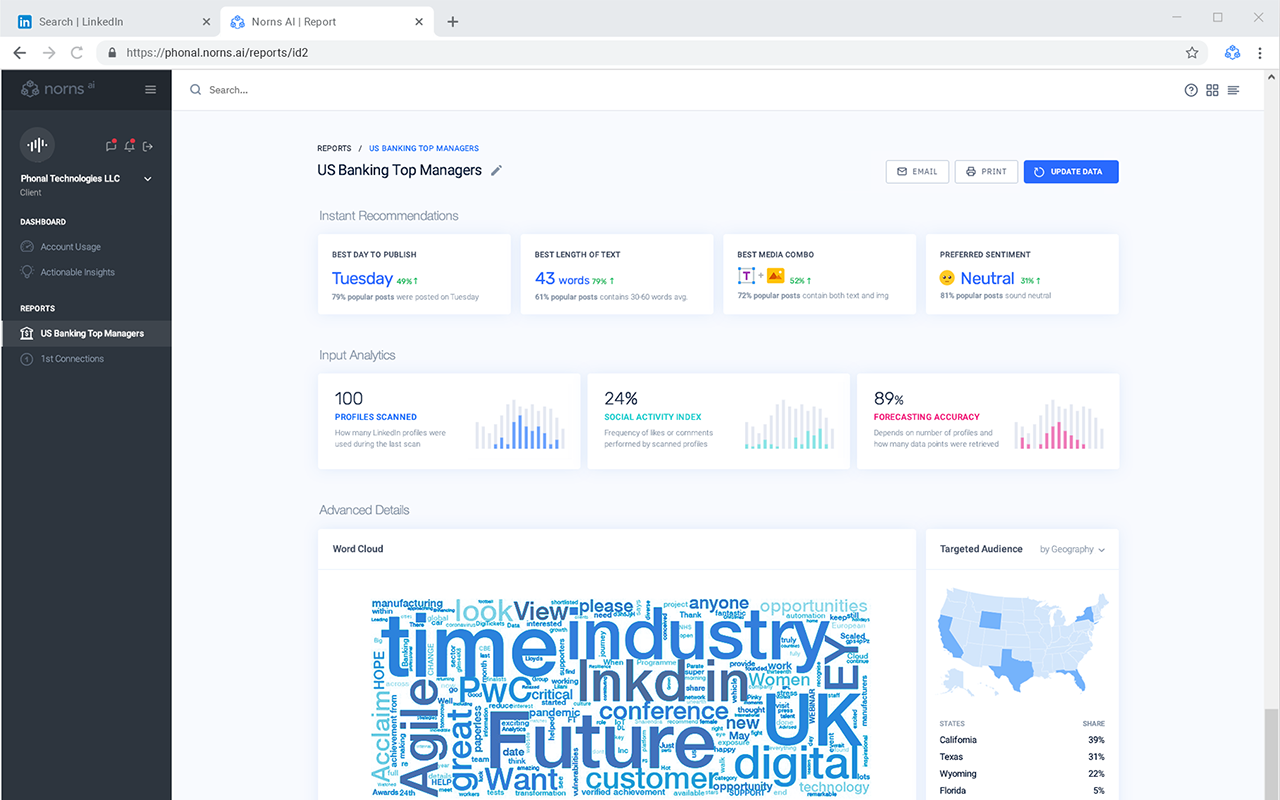1280x800 pixels.
Task: Close the Search | LinkedIn tab
Action: click(206, 21)
